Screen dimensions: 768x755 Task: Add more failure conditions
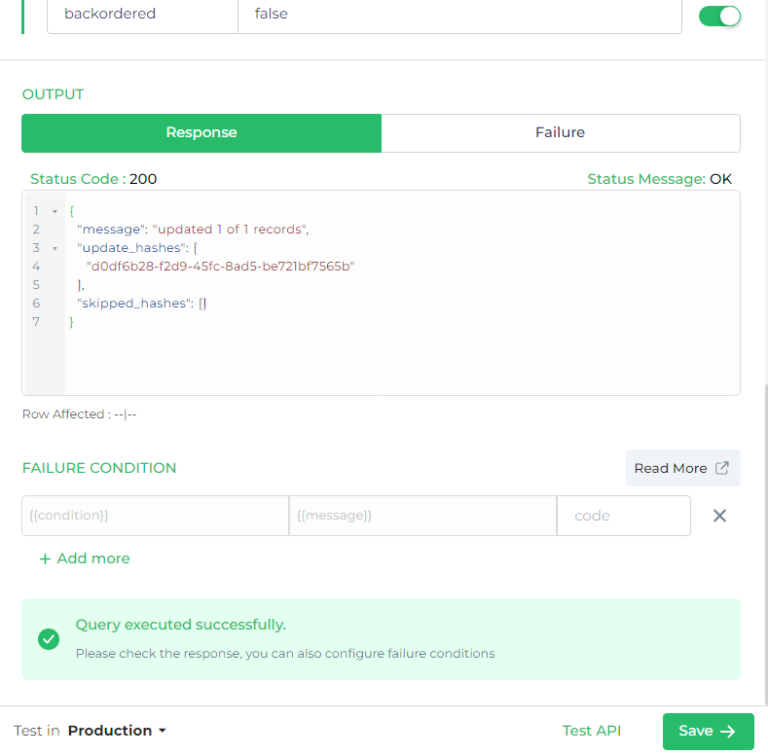[x=85, y=559]
